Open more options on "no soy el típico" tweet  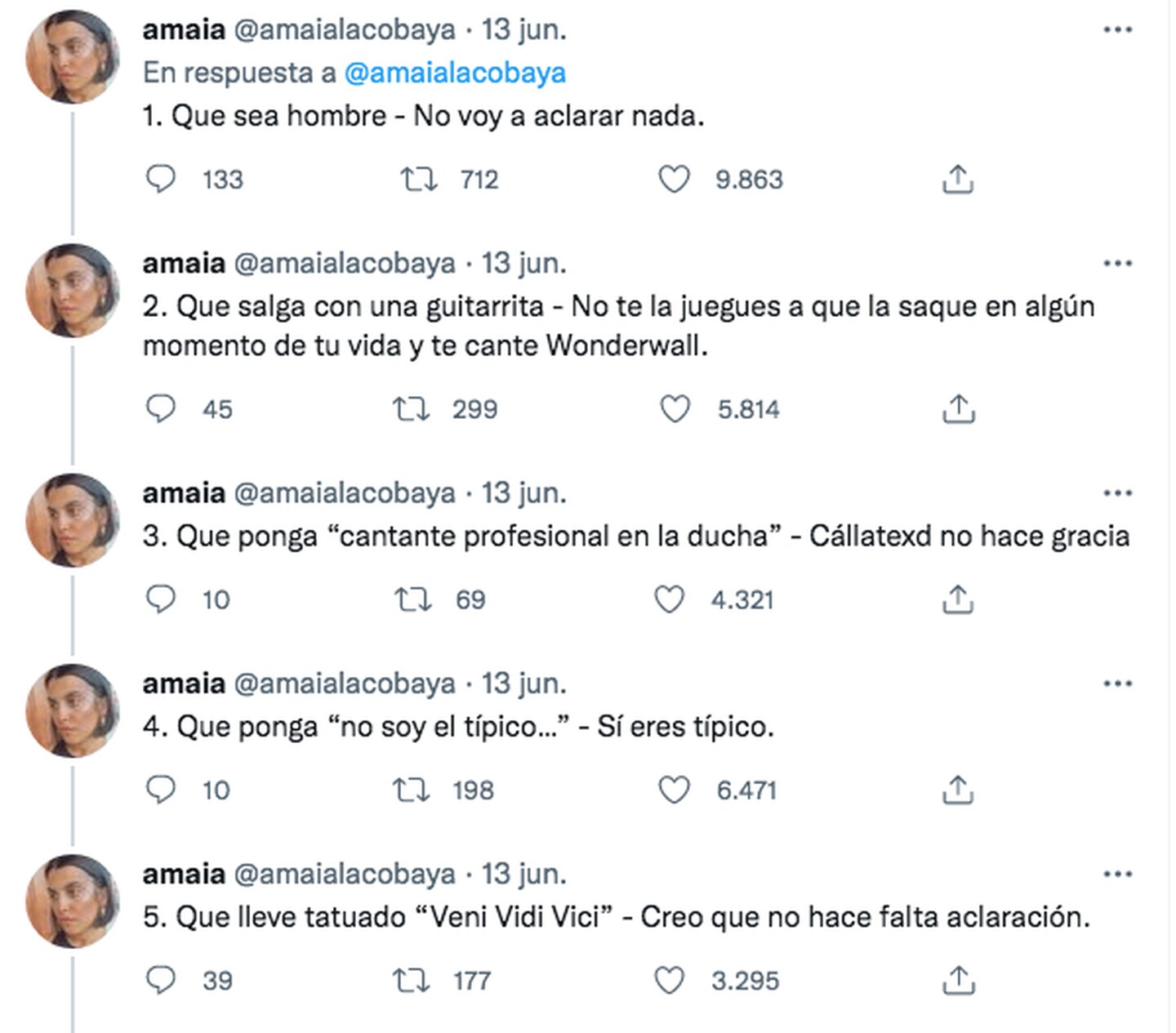1117,683
